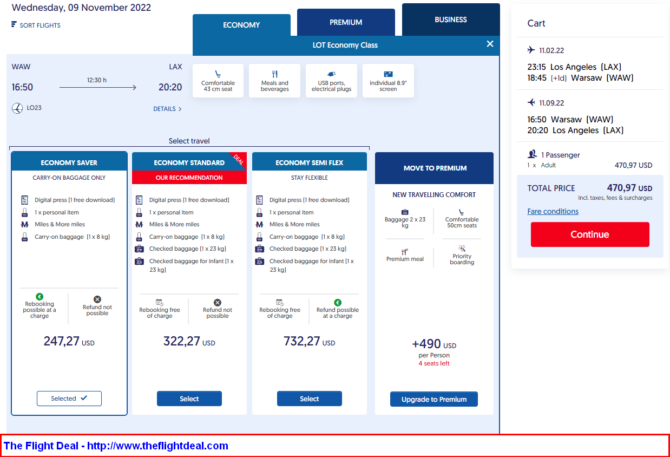Click the Economy Saver rebooking green icon
The height and width of the screenshot is (457, 670).
tap(39, 296)
